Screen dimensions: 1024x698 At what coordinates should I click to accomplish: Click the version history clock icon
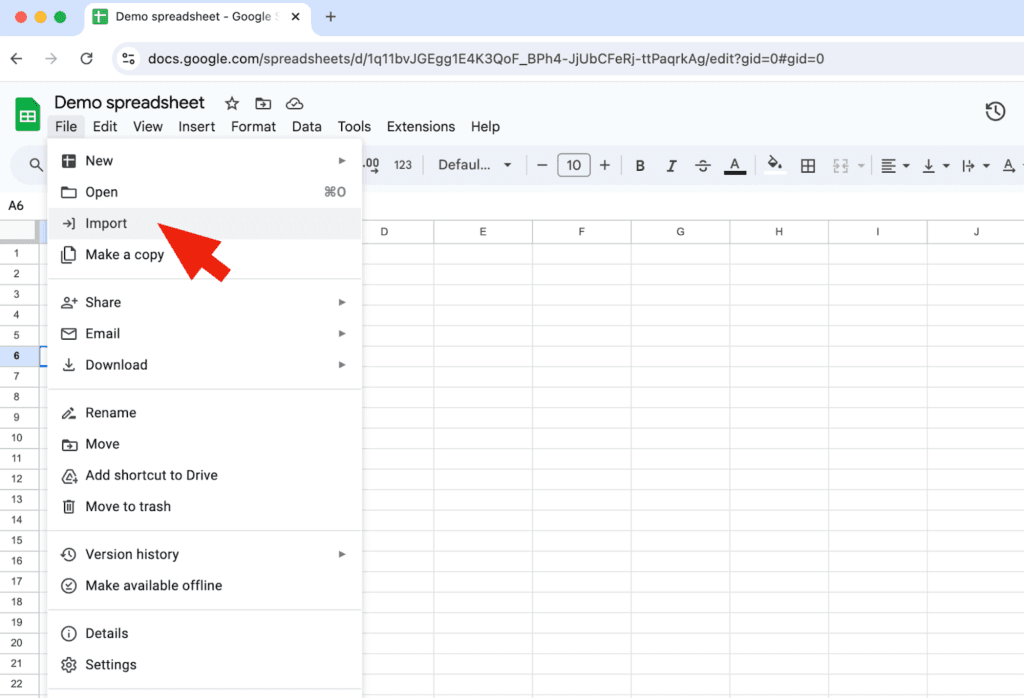point(995,112)
